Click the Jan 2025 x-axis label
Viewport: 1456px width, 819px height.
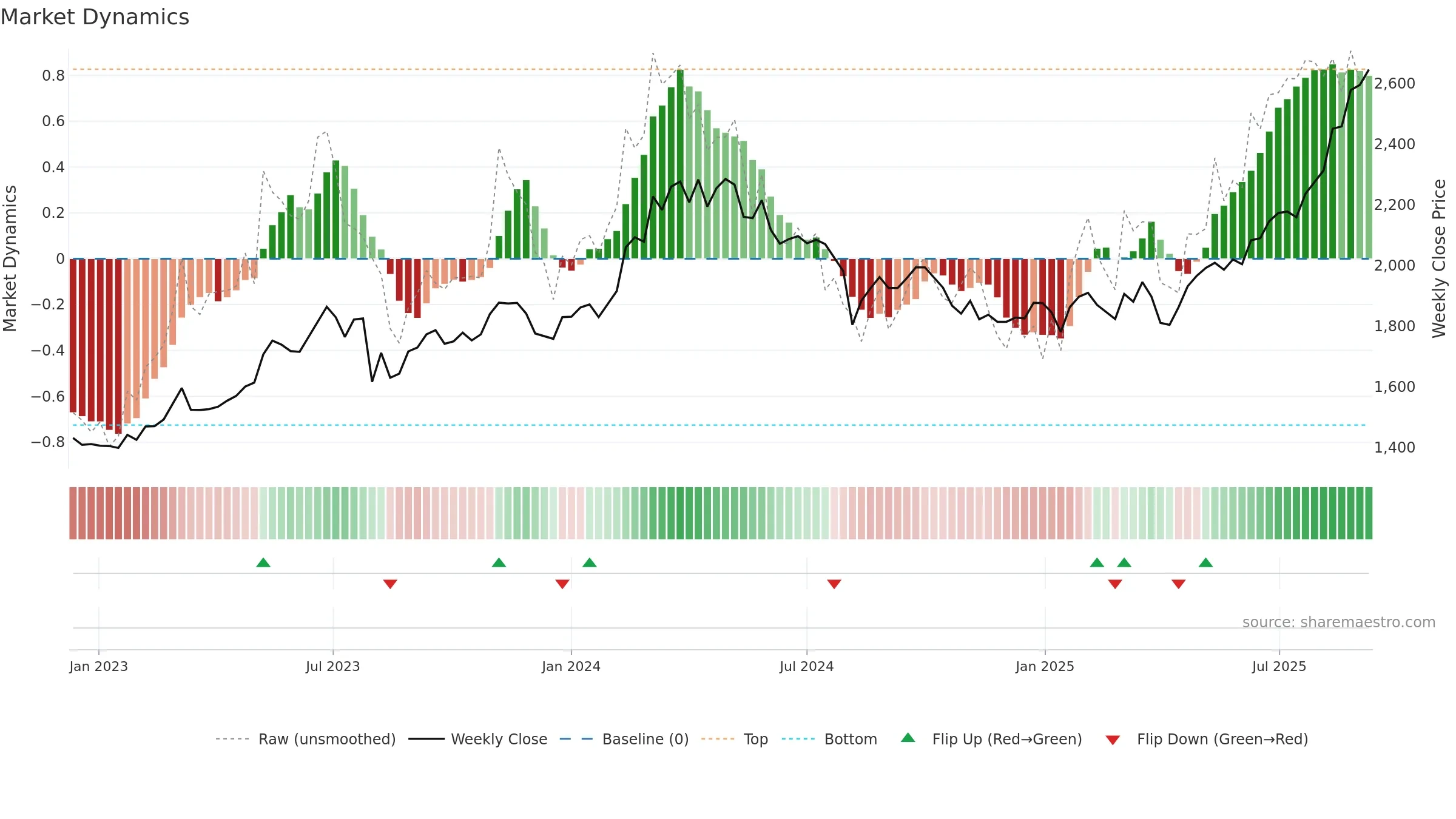pos(1045,666)
